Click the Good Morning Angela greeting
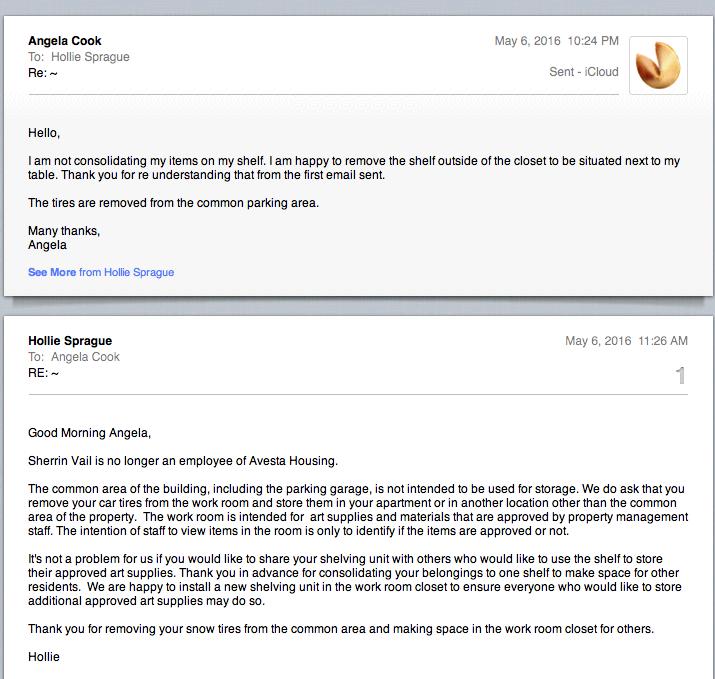The image size is (715, 679). point(89,433)
